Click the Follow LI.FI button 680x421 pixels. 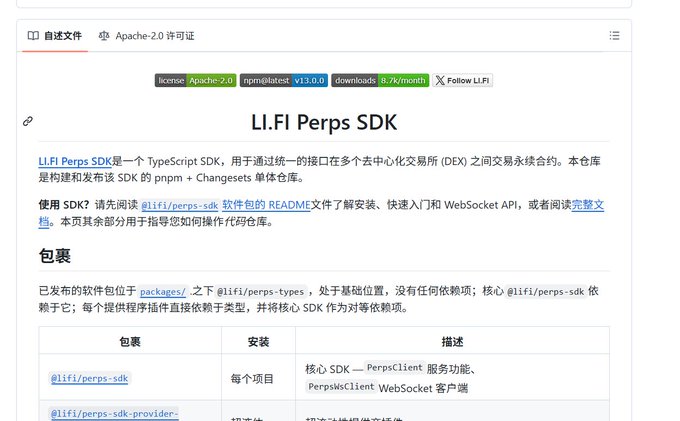(x=462, y=80)
